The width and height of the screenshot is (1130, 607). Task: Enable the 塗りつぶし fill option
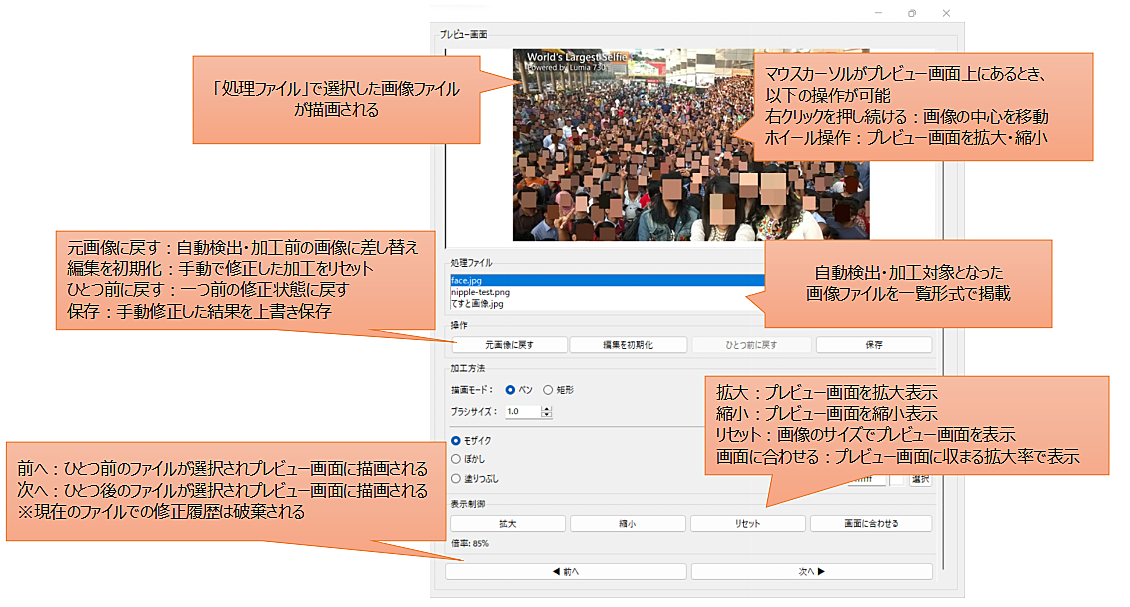pyautogui.click(x=457, y=478)
